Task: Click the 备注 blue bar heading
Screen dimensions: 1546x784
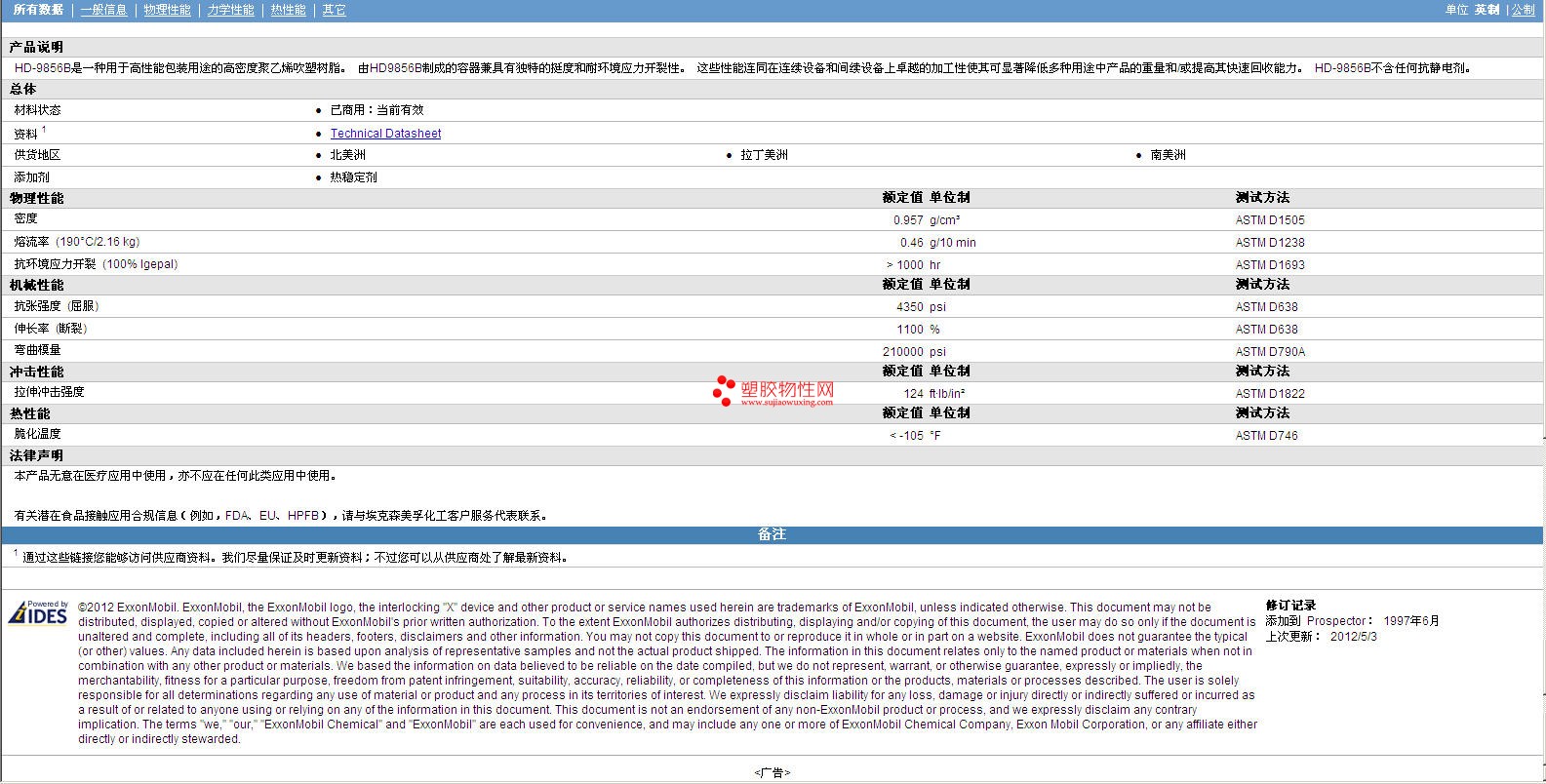Action: pyautogui.click(x=772, y=534)
